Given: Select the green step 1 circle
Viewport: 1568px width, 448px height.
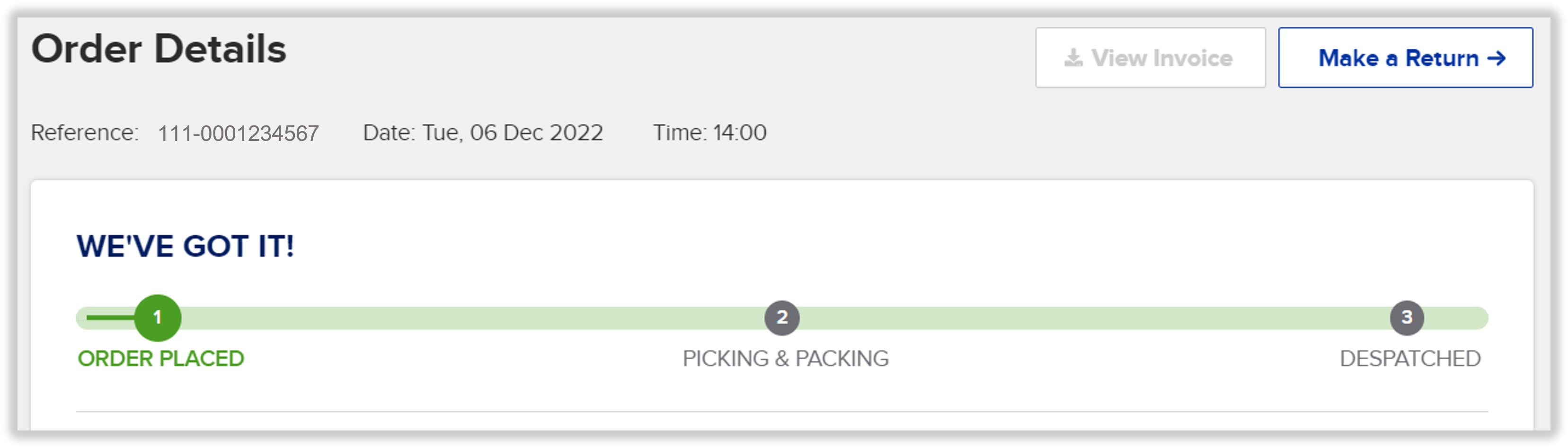Looking at the screenshot, I should [158, 318].
